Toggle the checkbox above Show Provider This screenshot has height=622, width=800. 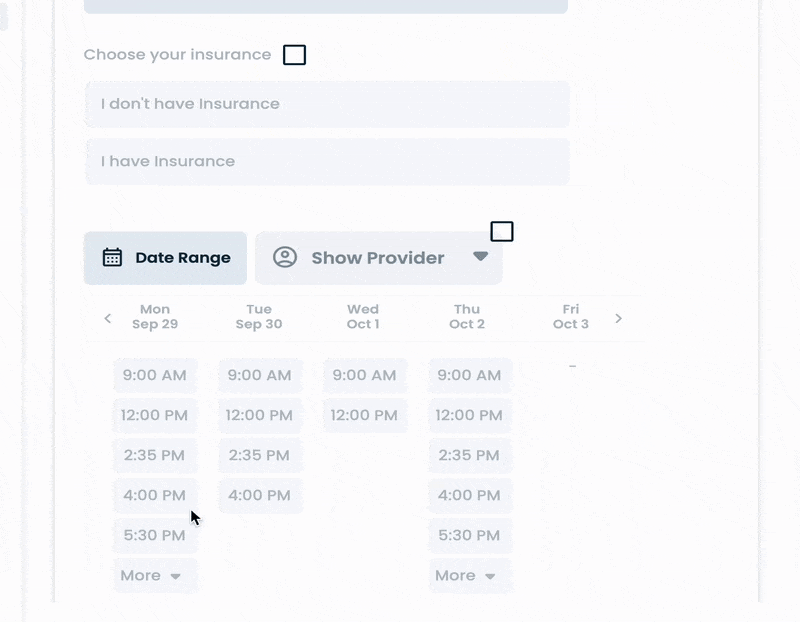[502, 232]
